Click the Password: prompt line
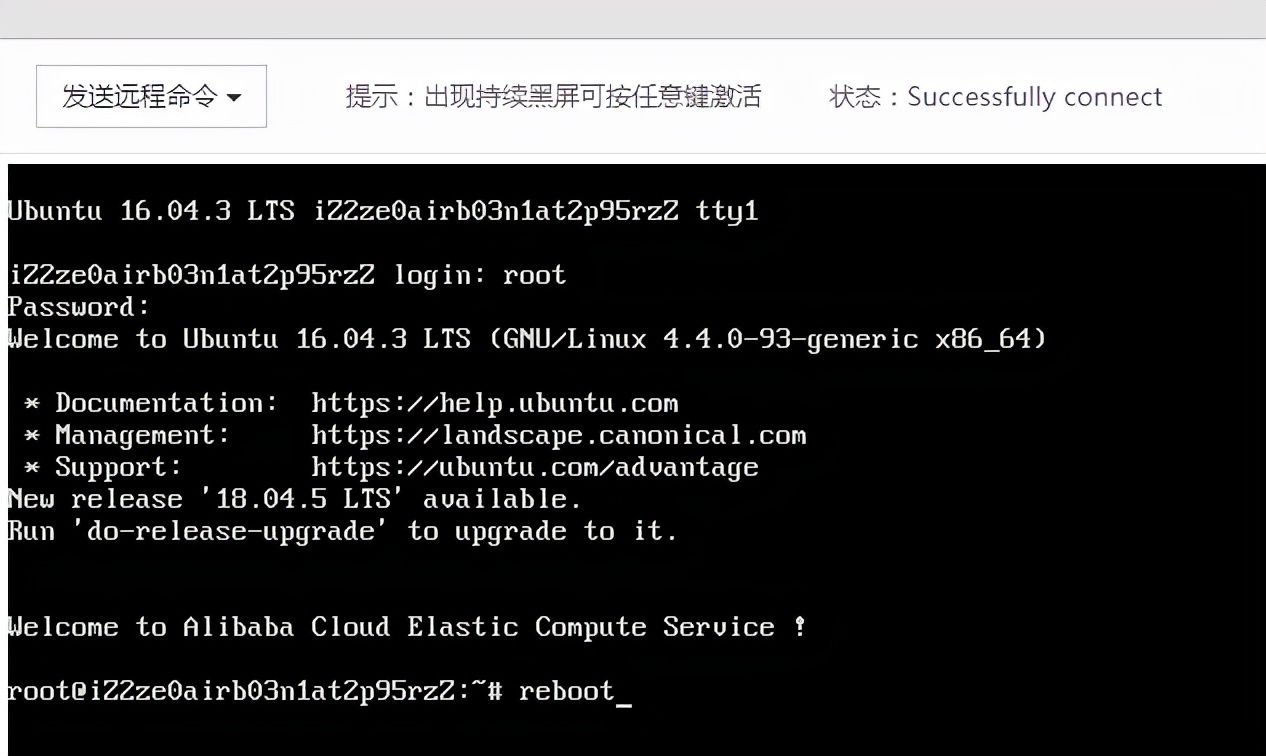This screenshot has width=1266, height=756. pos(79,307)
